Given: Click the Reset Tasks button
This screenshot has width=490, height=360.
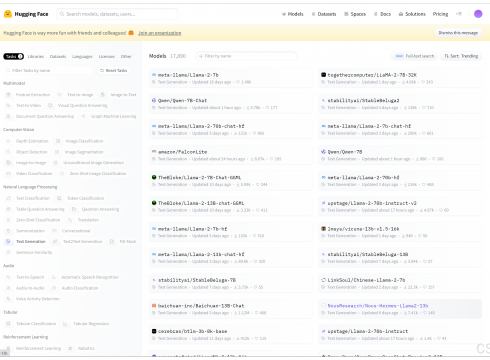Looking at the screenshot, I should (x=114, y=70).
